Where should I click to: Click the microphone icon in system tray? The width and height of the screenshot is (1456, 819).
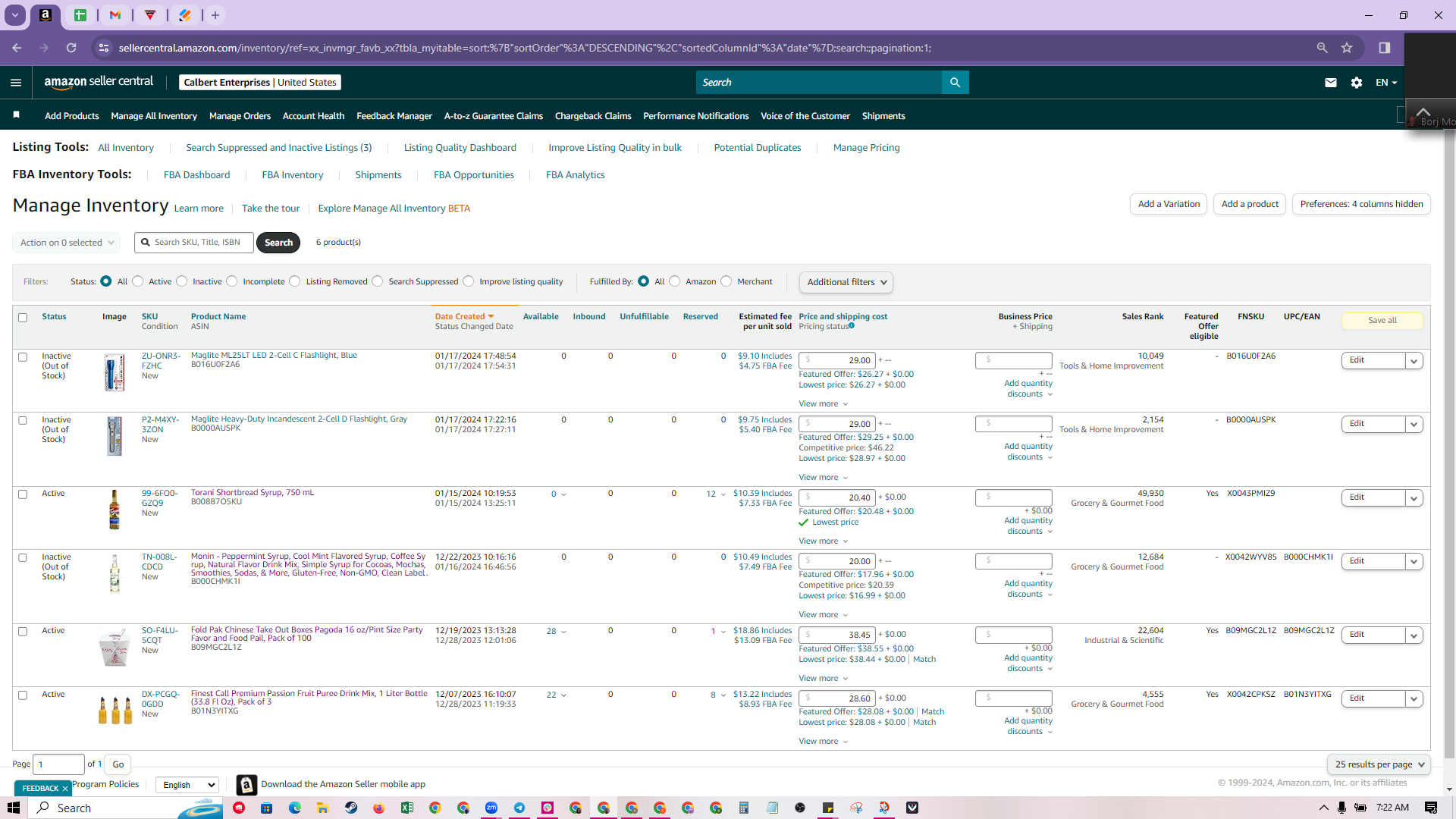click(x=1342, y=808)
